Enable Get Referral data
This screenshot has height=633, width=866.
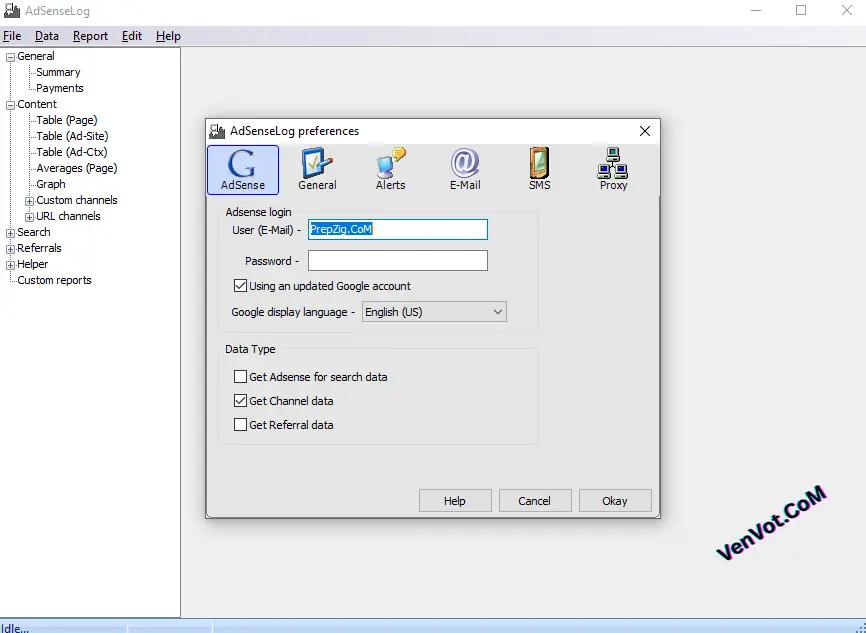point(240,425)
